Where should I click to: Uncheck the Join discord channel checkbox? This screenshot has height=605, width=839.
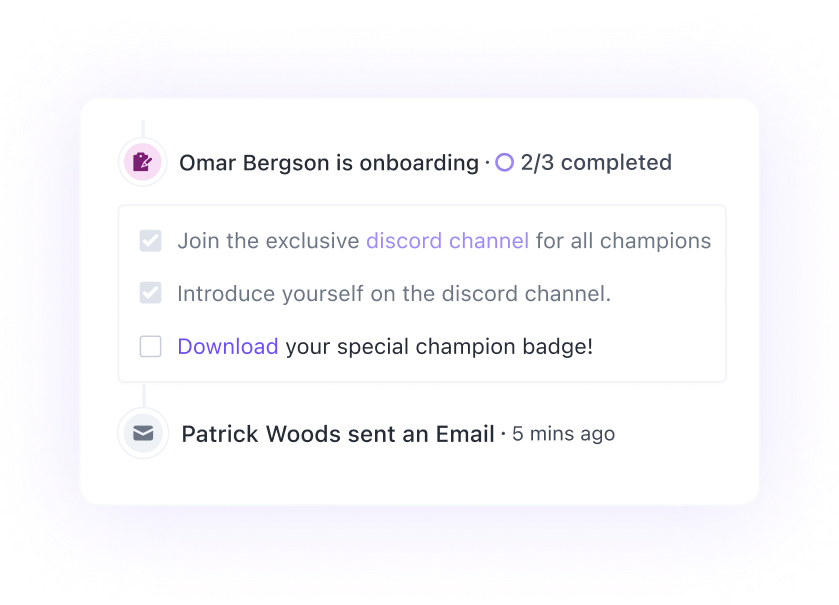(150, 241)
